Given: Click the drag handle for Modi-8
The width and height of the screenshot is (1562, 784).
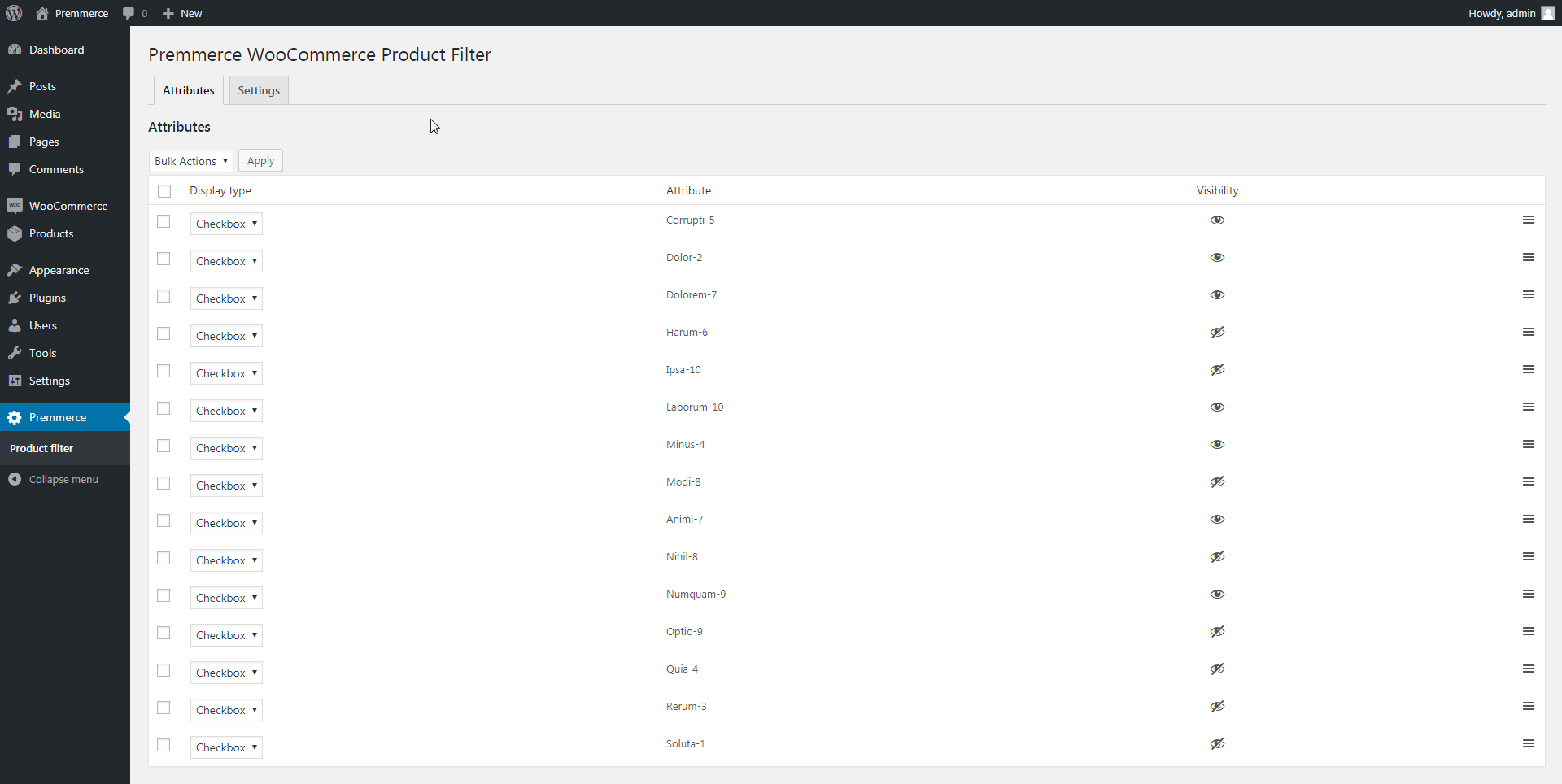Looking at the screenshot, I should (1529, 482).
